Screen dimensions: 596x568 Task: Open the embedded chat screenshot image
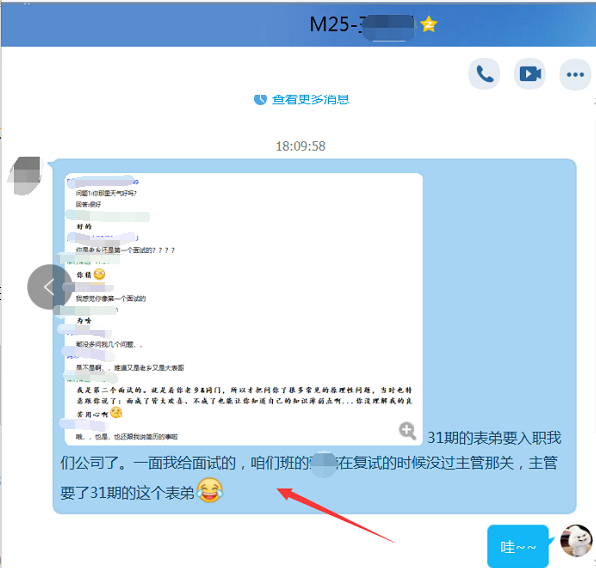tap(244, 309)
